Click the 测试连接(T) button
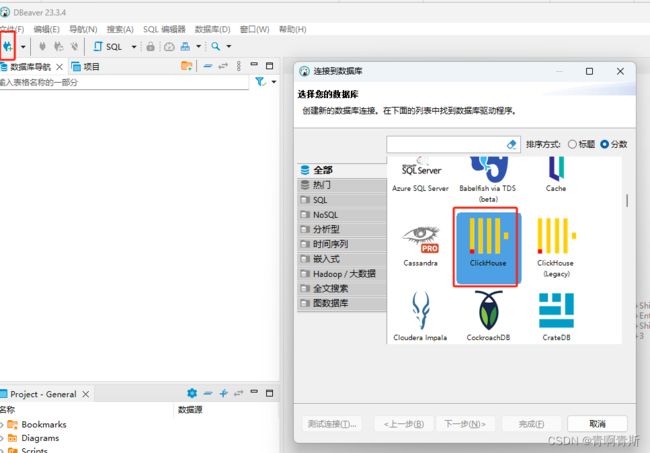 pyautogui.click(x=332, y=424)
